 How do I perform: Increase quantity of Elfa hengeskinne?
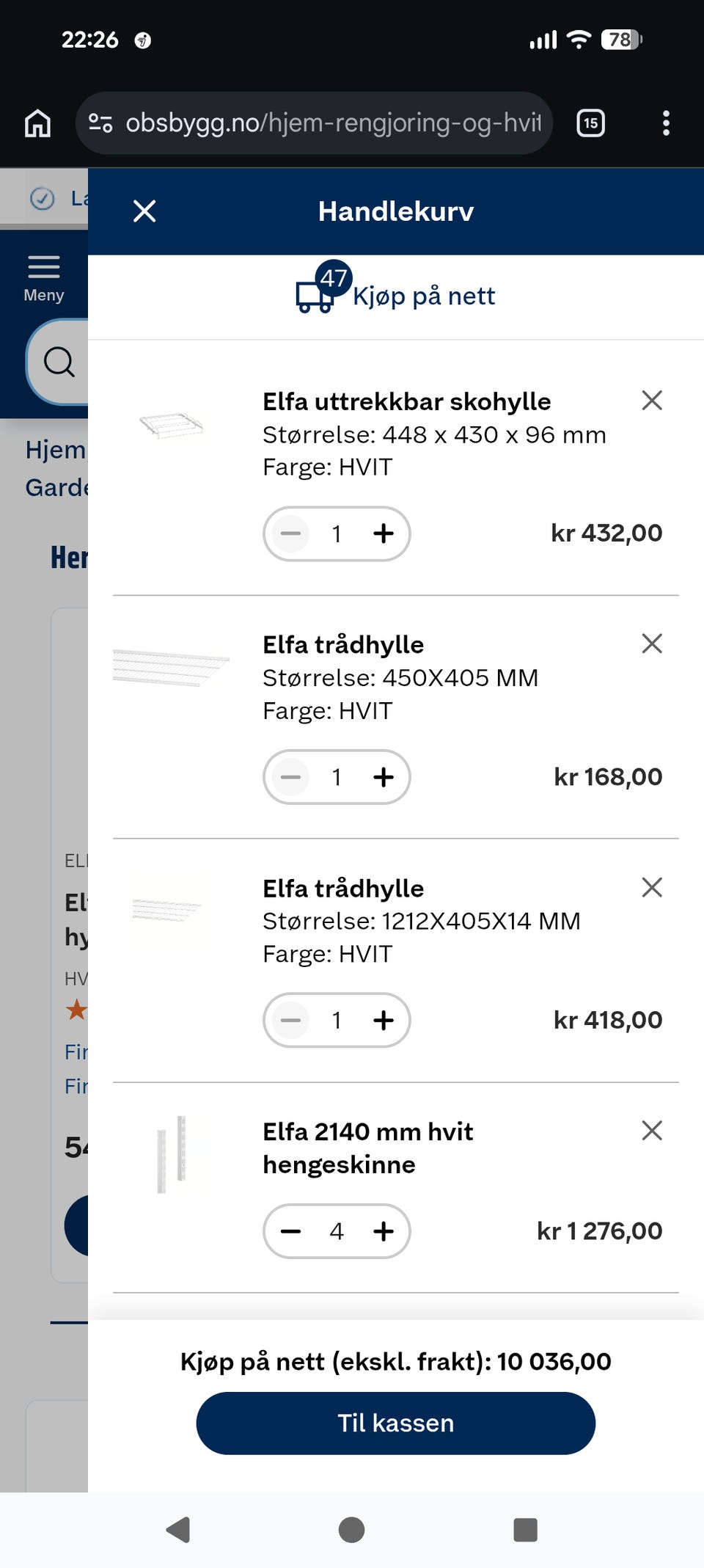[384, 1231]
